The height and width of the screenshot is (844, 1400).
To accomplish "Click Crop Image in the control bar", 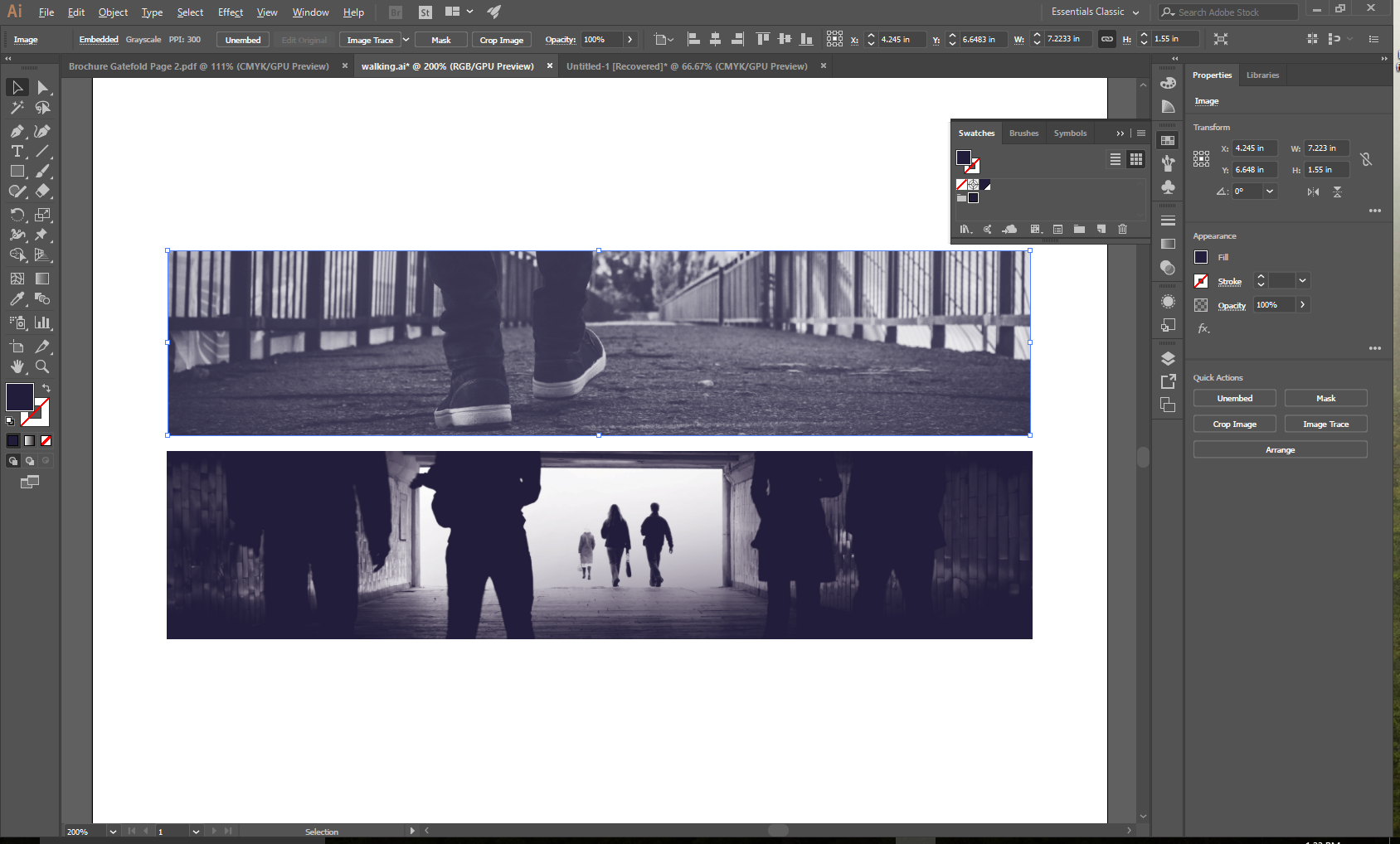I will pos(502,40).
